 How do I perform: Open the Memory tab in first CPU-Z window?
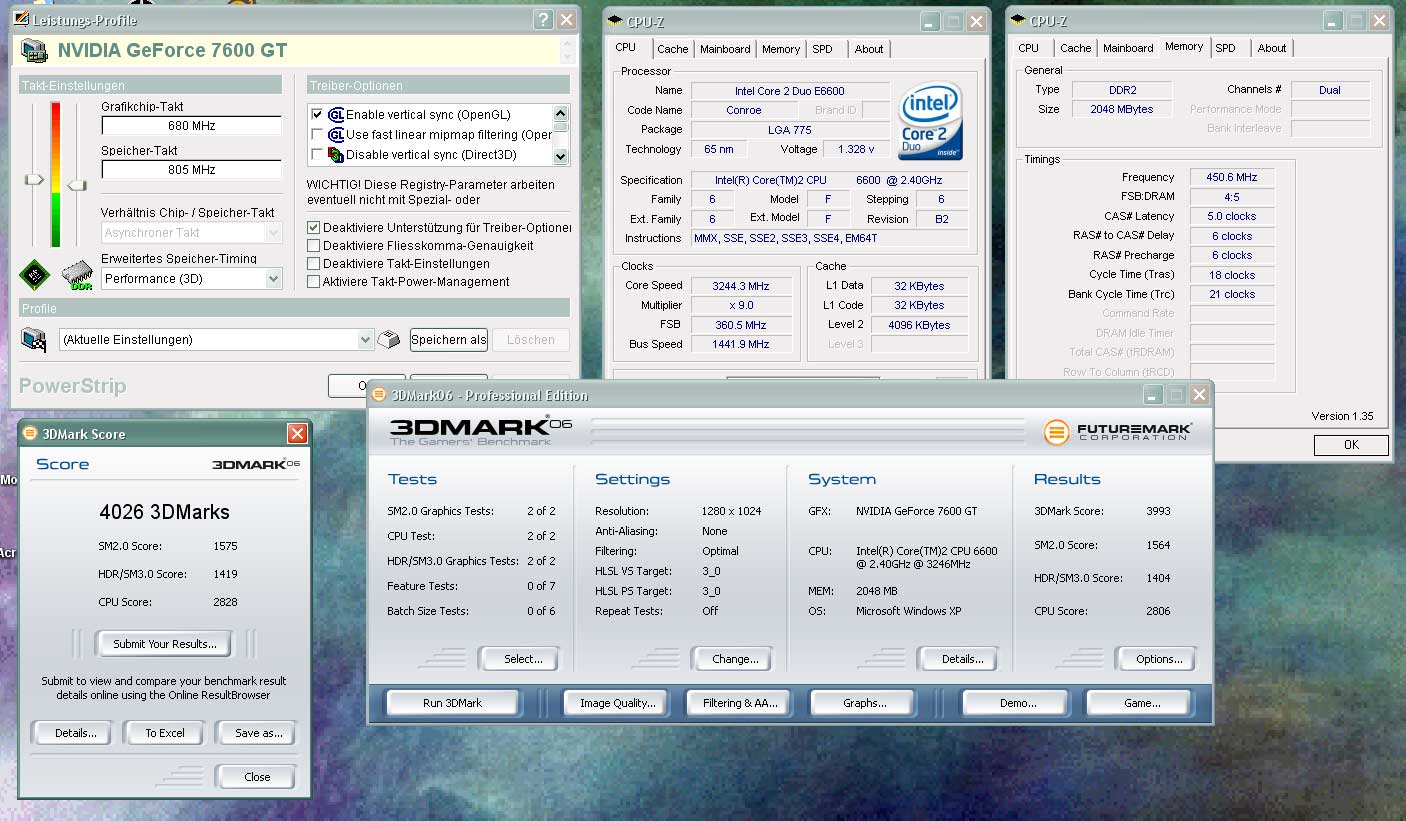point(781,49)
